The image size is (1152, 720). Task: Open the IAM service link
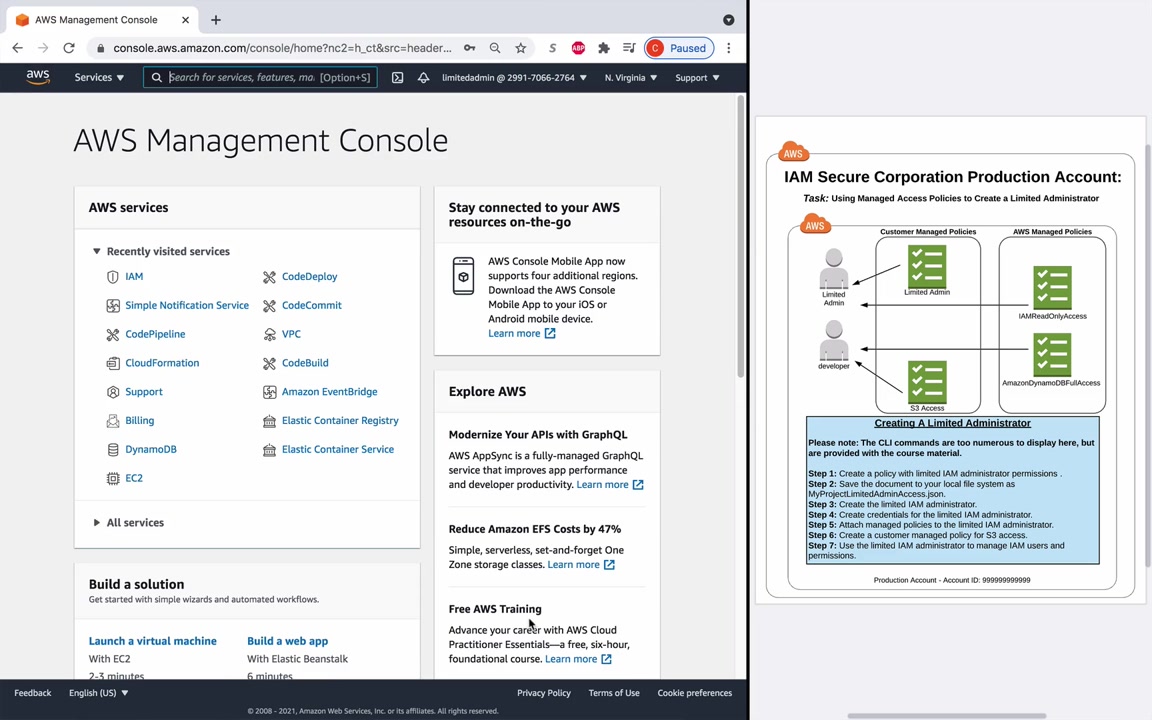134,276
